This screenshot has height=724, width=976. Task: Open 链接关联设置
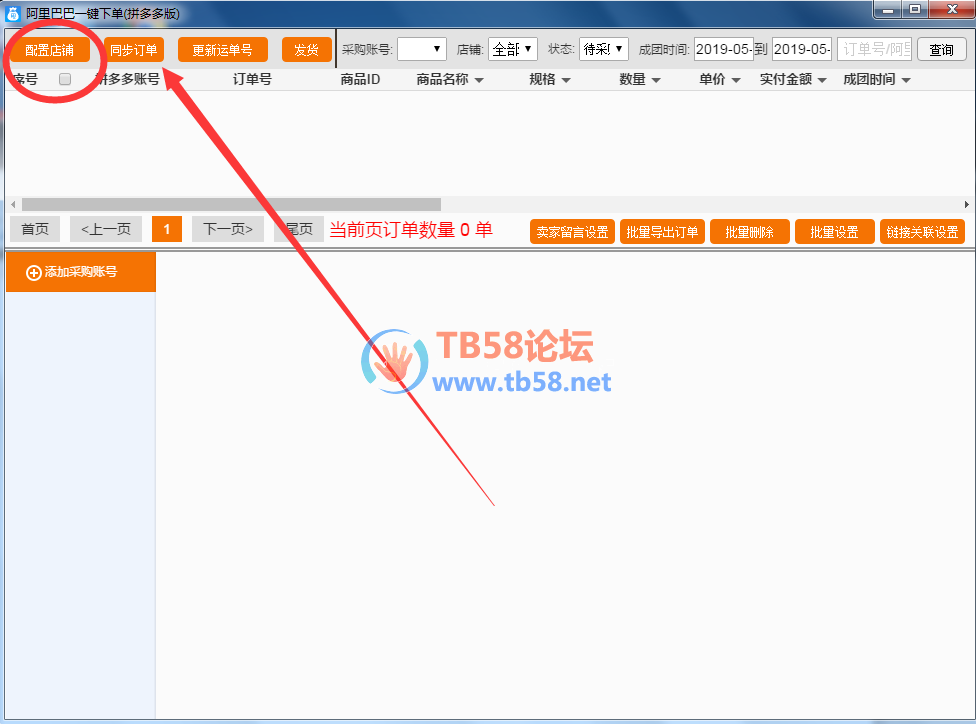[922, 232]
